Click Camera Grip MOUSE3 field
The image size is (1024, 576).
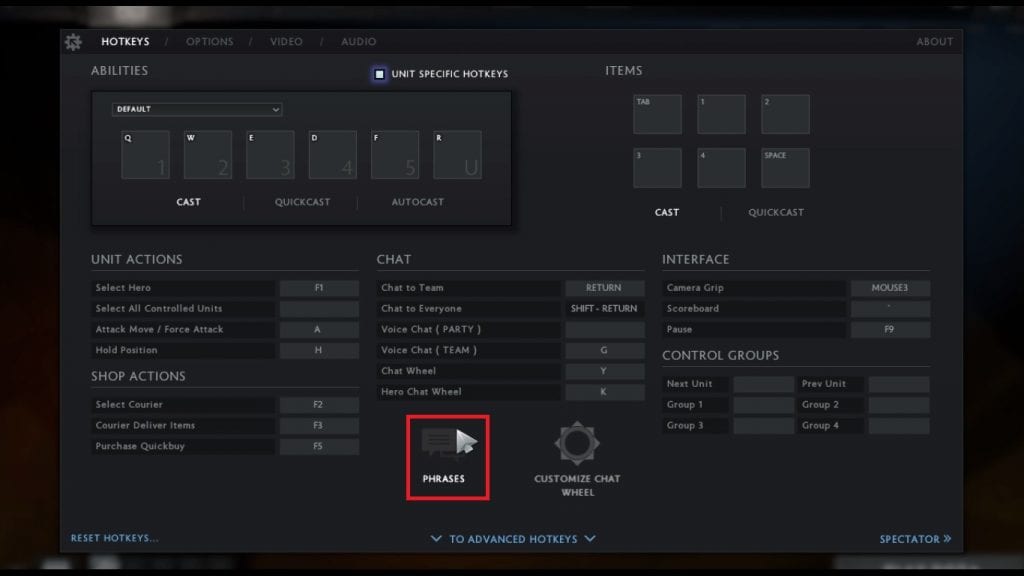pyautogui.click(x=890, y=288)
